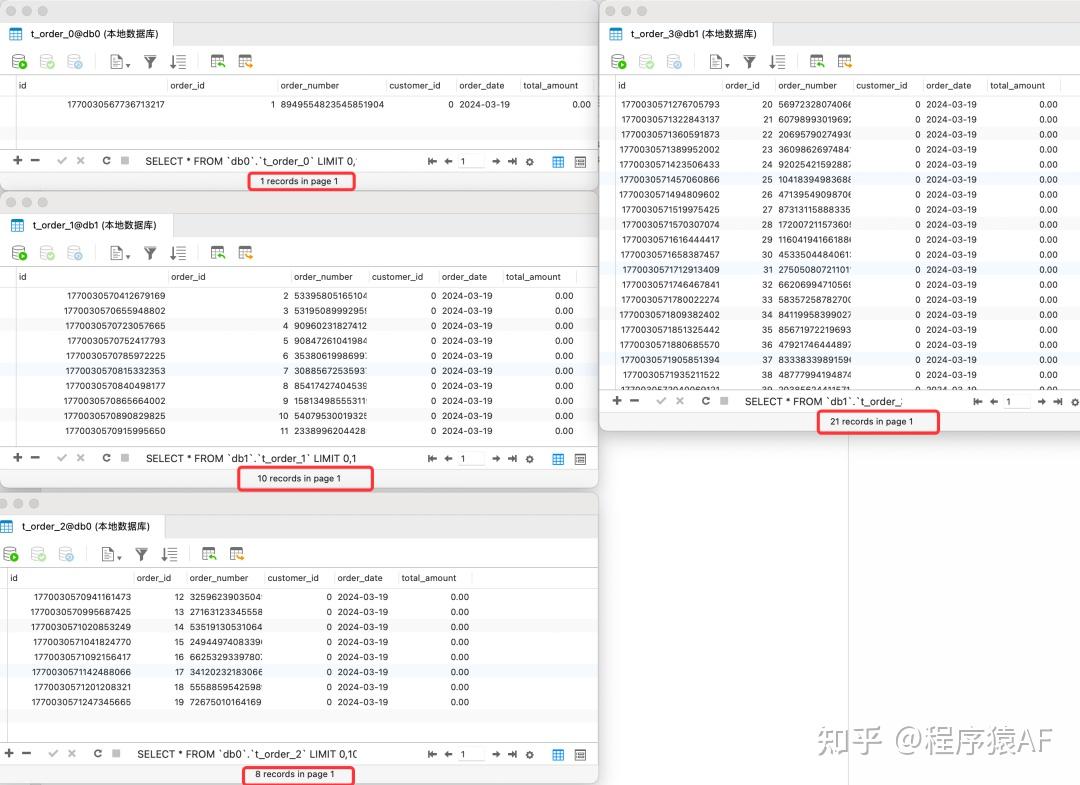
Task: Open the Text View dropdown in t_order_3 toolbar
Action: coord(718,60)
